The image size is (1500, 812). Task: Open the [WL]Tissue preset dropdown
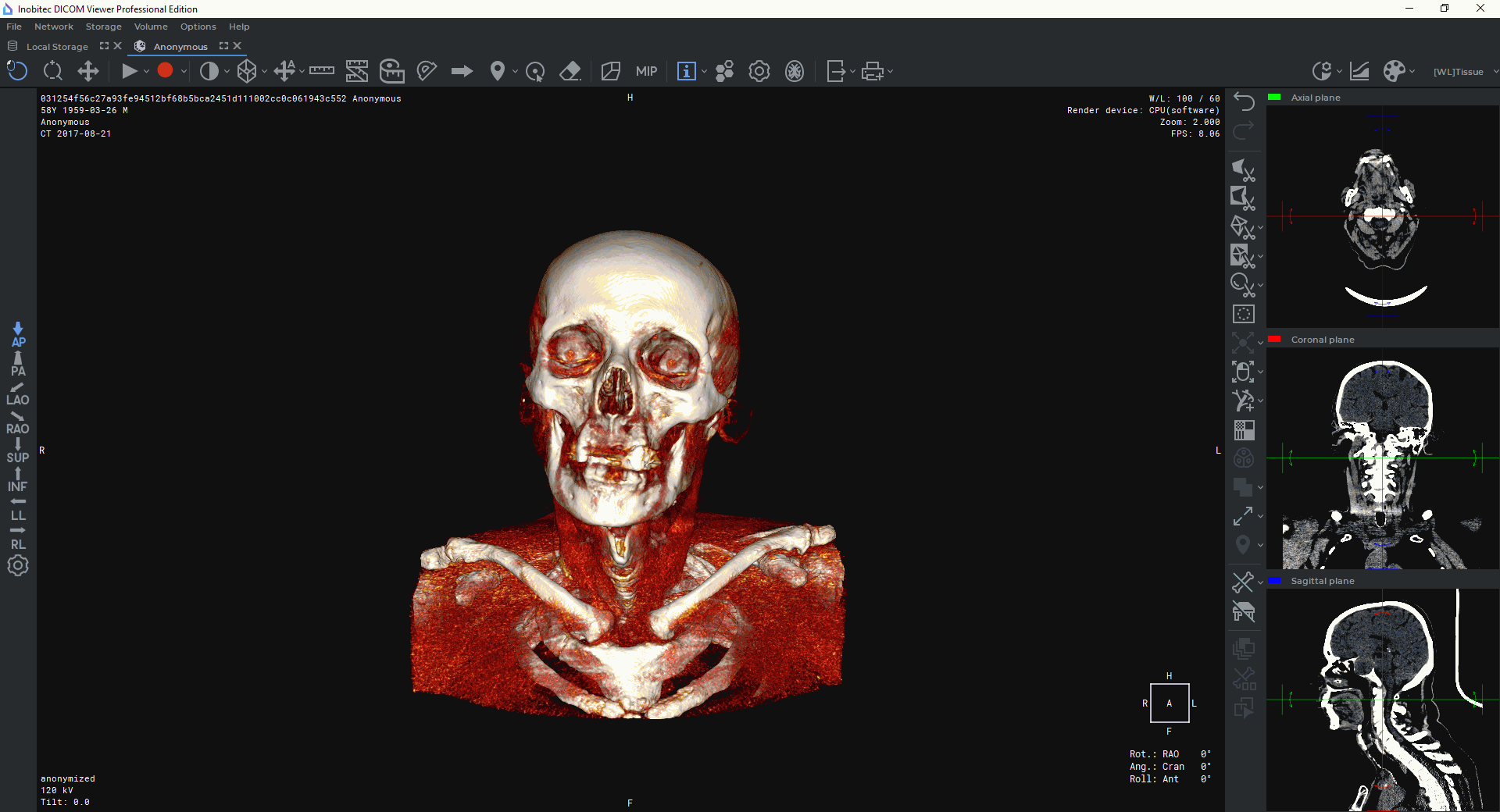[1465, 71]
